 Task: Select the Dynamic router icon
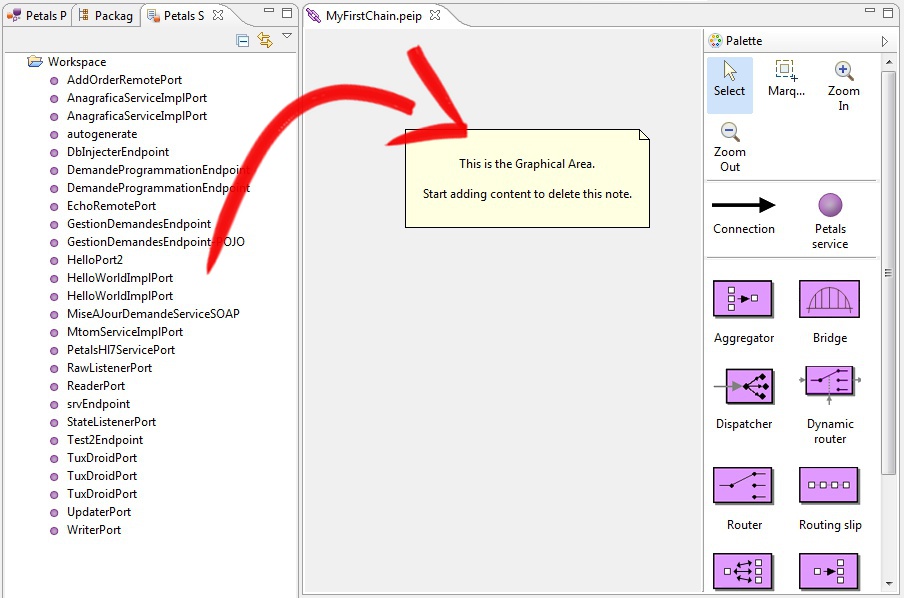coord(829,385)
